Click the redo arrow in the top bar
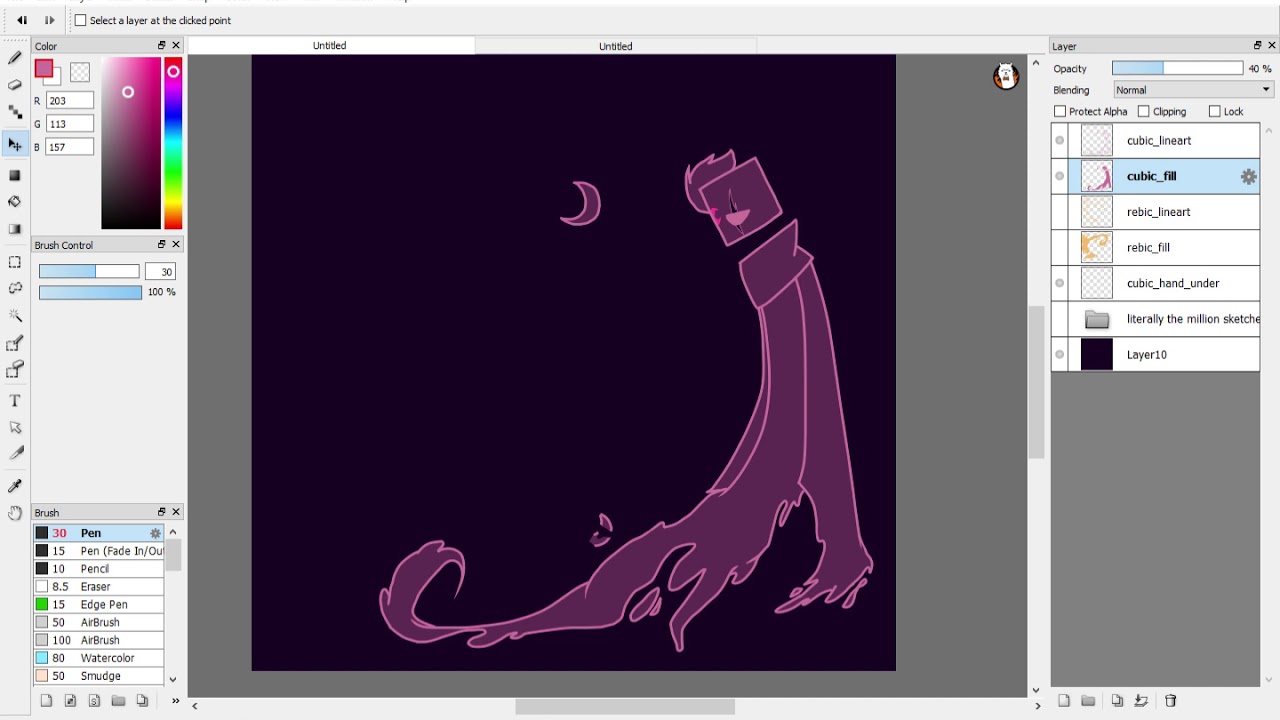This screenshot has height=720, width=1280. pyautogui.click(x=49, y=20)
